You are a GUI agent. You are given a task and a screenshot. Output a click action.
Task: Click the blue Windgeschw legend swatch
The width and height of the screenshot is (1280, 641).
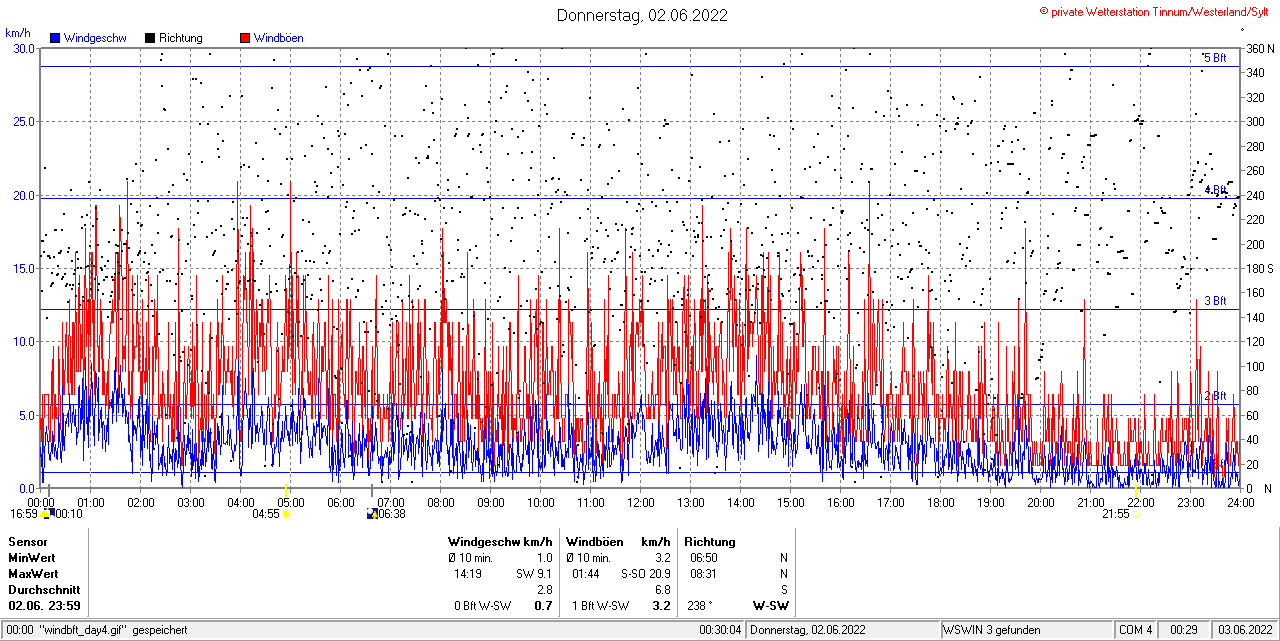coord(55,38)
